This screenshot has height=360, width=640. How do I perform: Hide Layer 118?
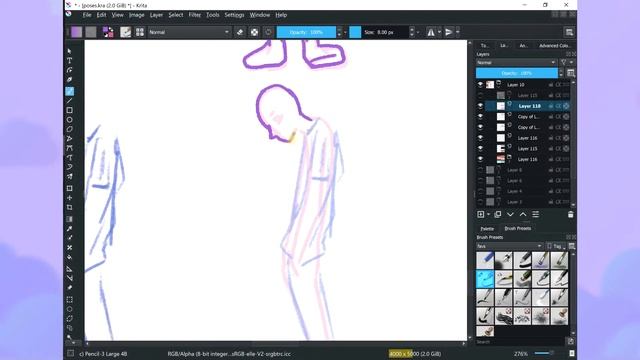click(x=480, y=106)
